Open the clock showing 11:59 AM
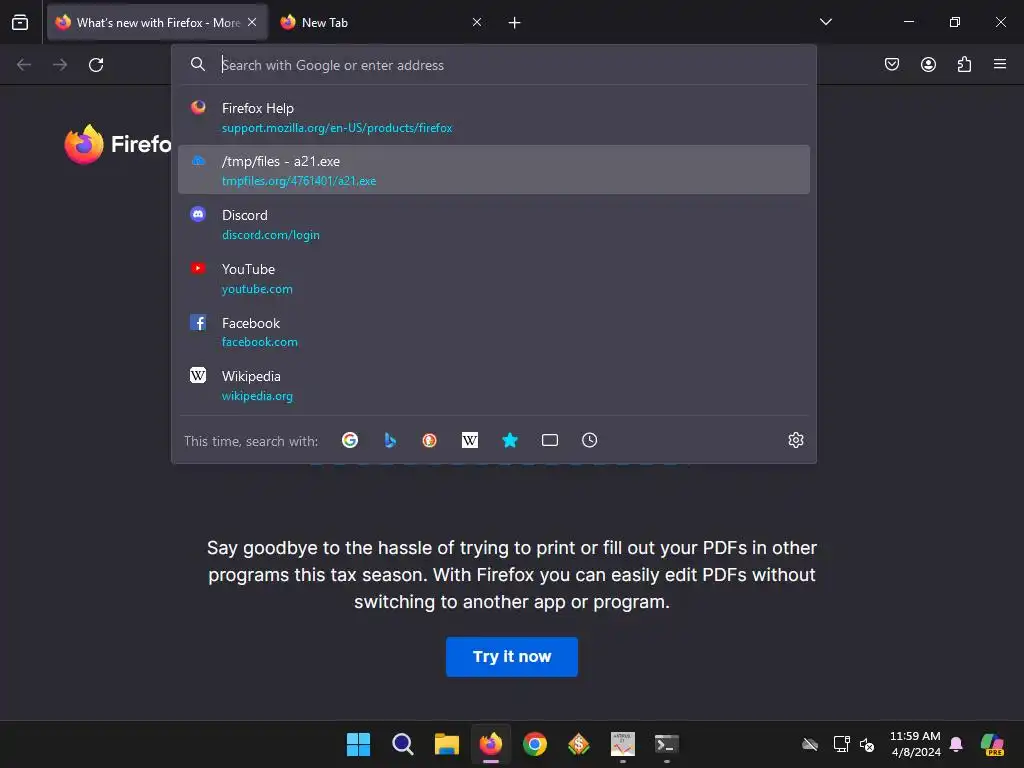 tap(915, 744)
